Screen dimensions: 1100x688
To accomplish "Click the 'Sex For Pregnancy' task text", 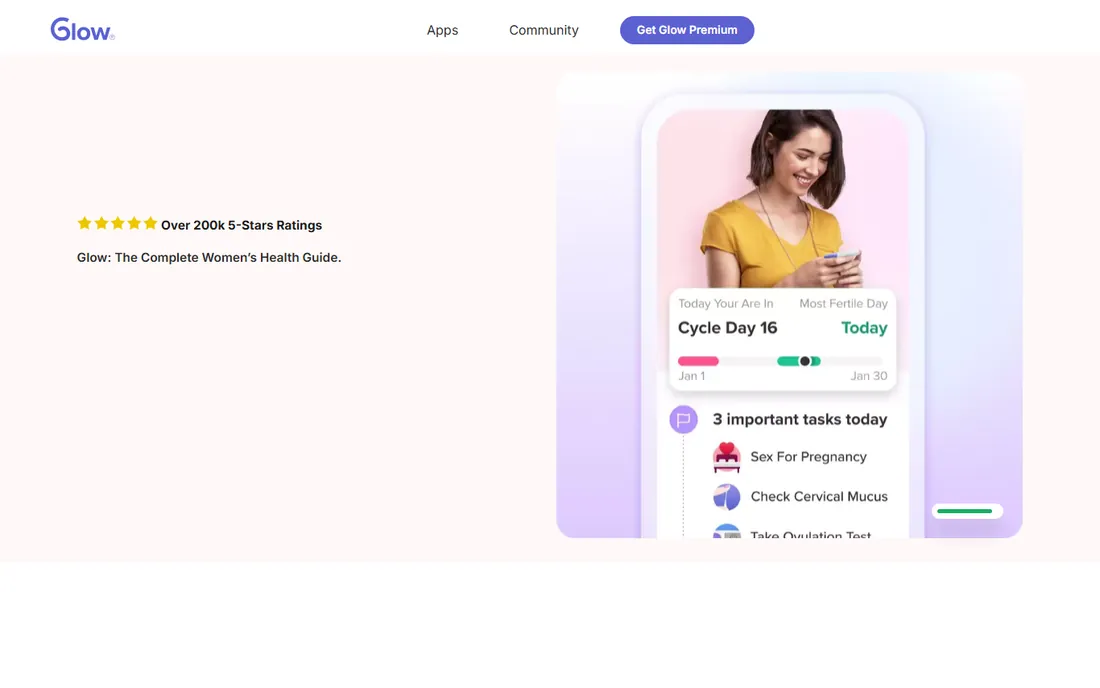I will click(808, 457).
